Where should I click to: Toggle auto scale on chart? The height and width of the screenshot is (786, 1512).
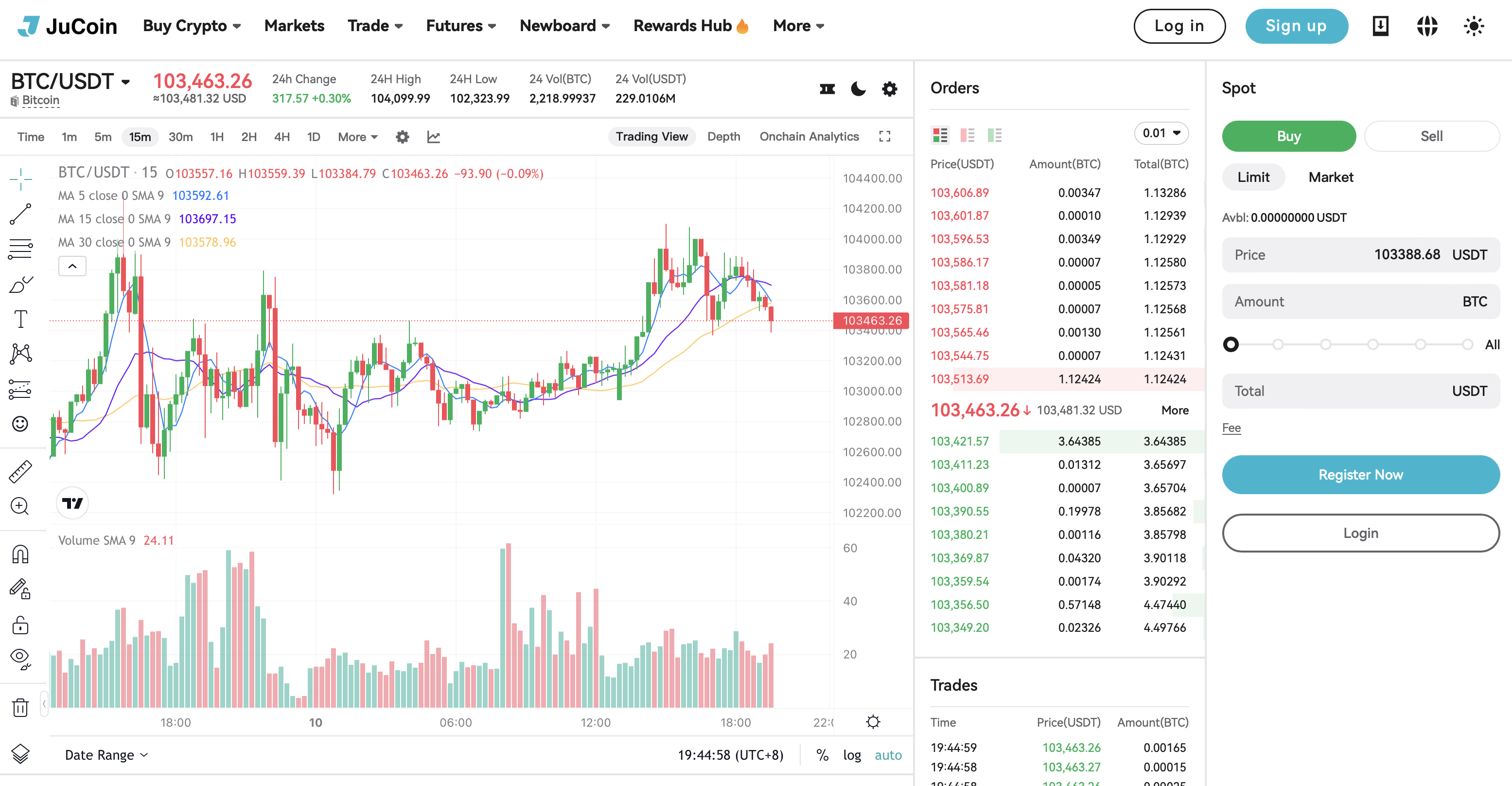coord(888,755)
